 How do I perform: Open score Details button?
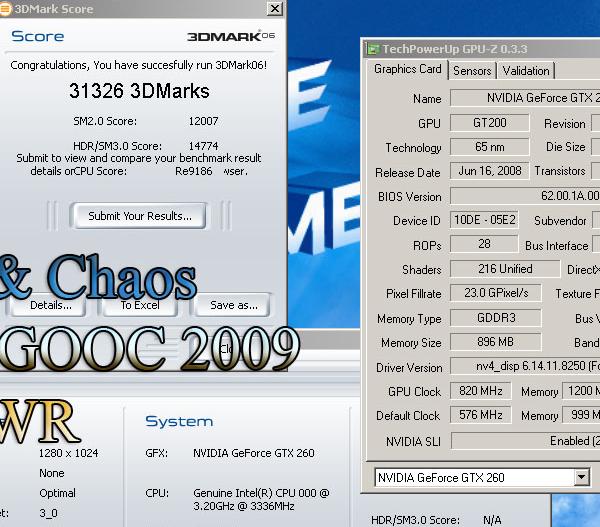pos(49,305)
